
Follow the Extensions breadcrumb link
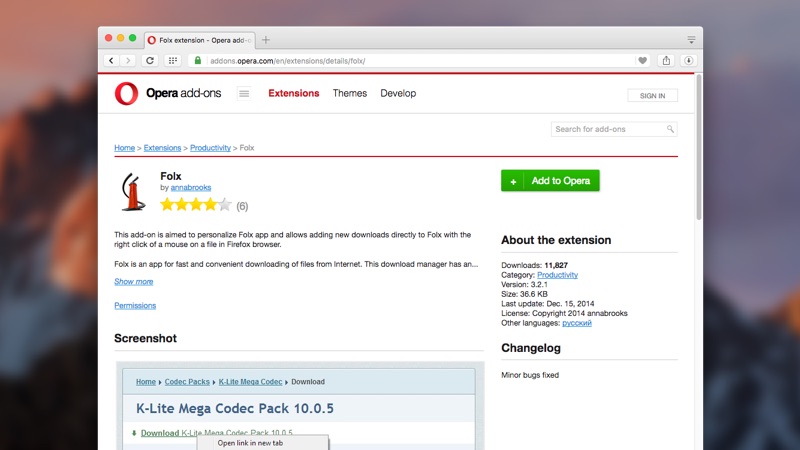click(x=162, y=147)
